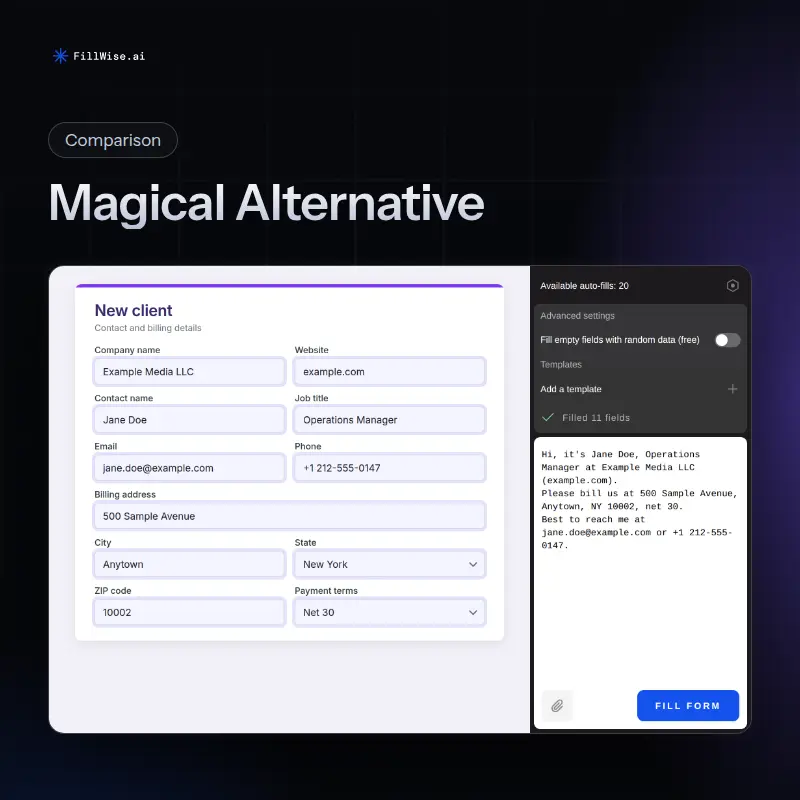Click the Comparison pill label
The height and width of the screenshot is (800, 800).
113,140
